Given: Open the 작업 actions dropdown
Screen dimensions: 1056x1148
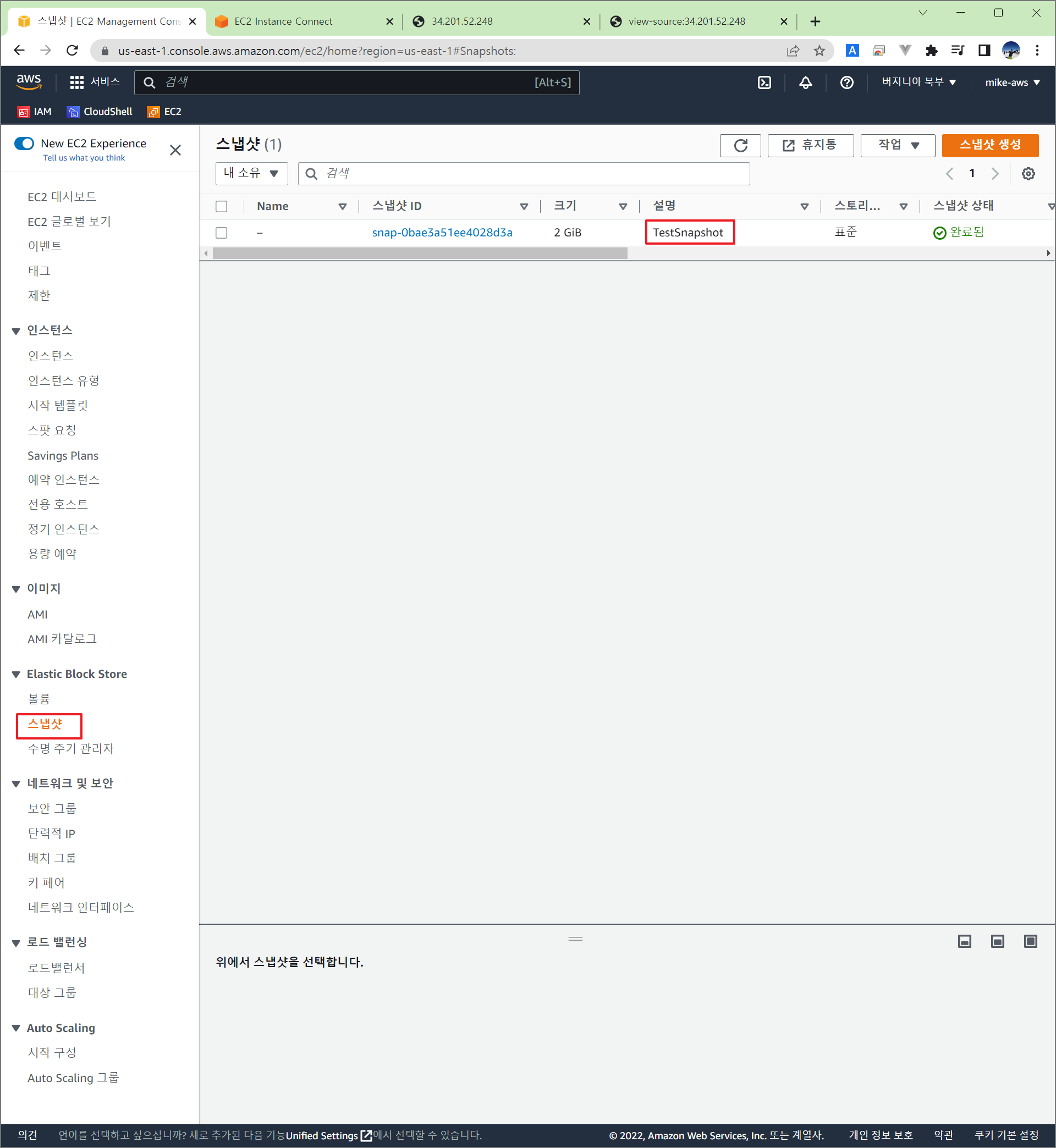Looking at the screenshot, I should [x=897, y=145].
